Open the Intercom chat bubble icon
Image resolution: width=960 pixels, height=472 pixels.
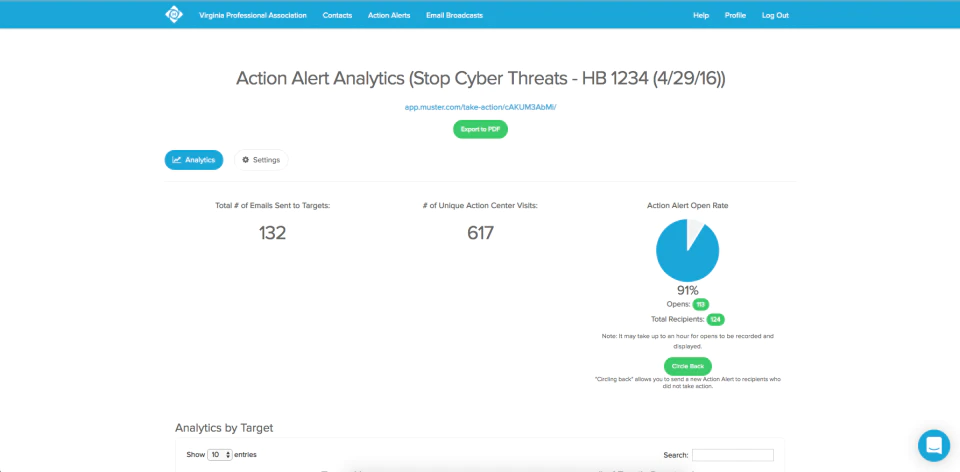click(934, 445)
